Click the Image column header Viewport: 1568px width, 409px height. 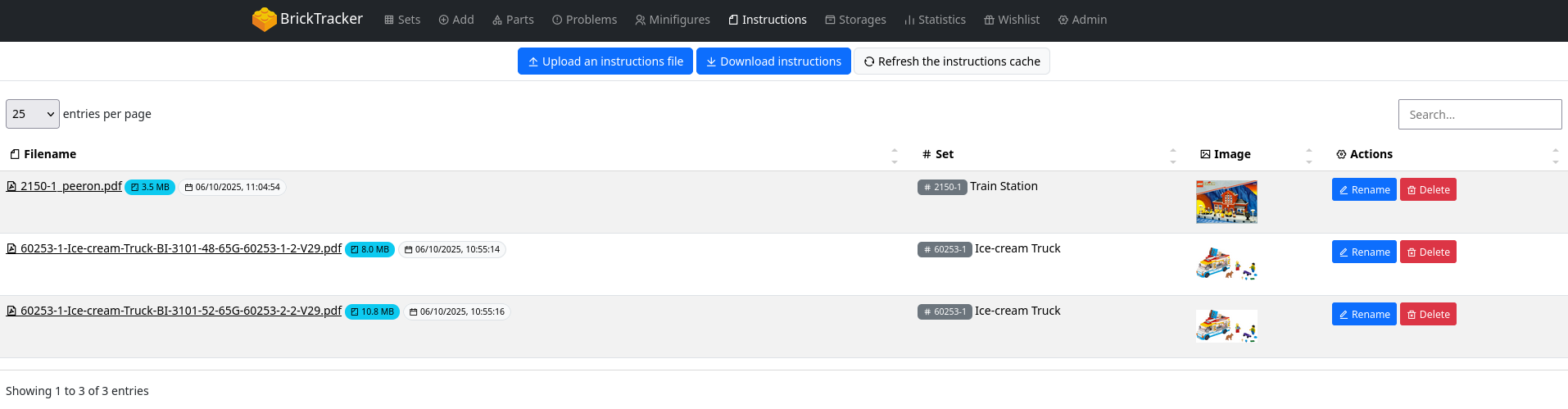coord(1226,154)
